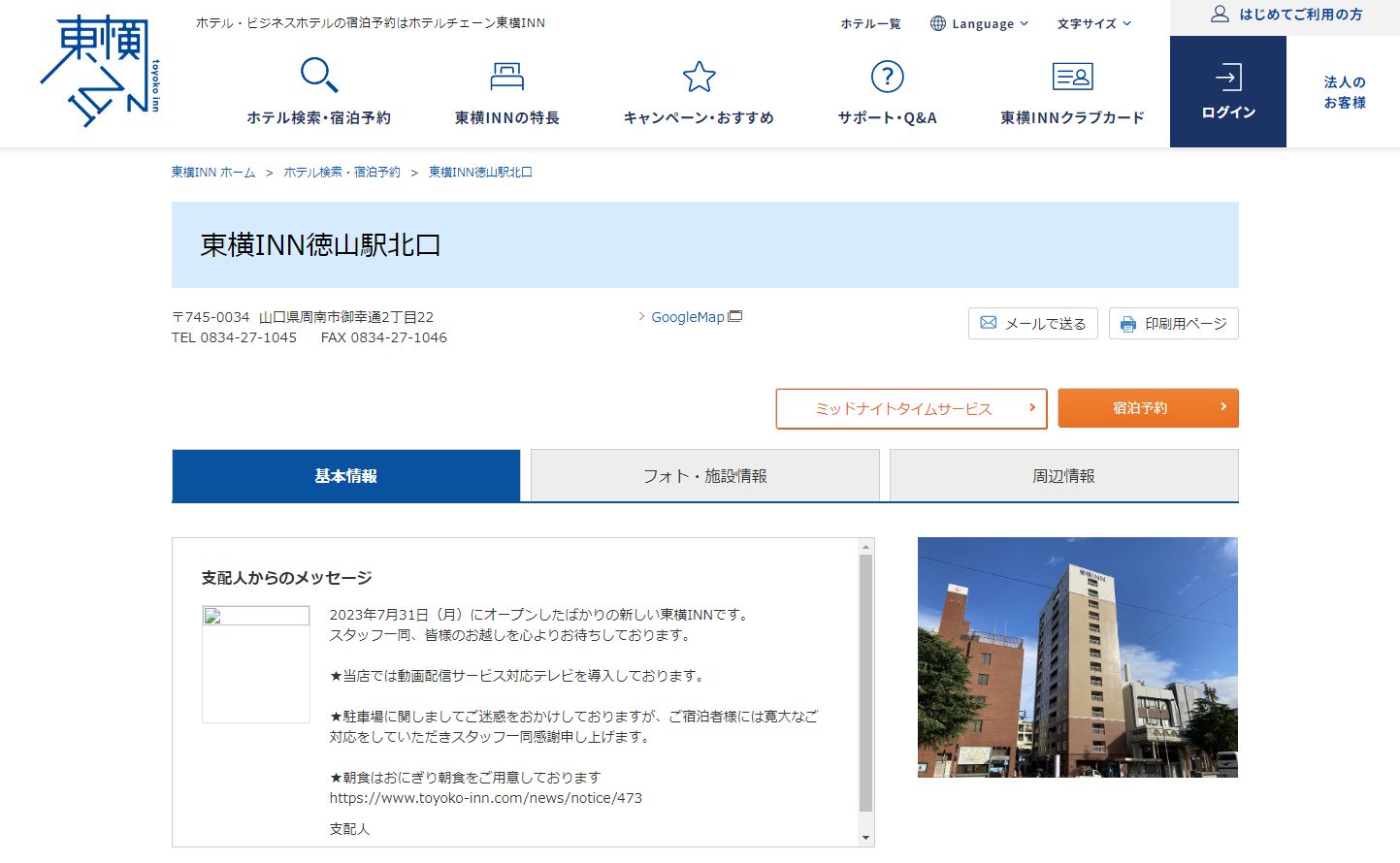
Task: Click the Toyoko Inn logo
Action: pyautogui.click(x=100, y=72)
